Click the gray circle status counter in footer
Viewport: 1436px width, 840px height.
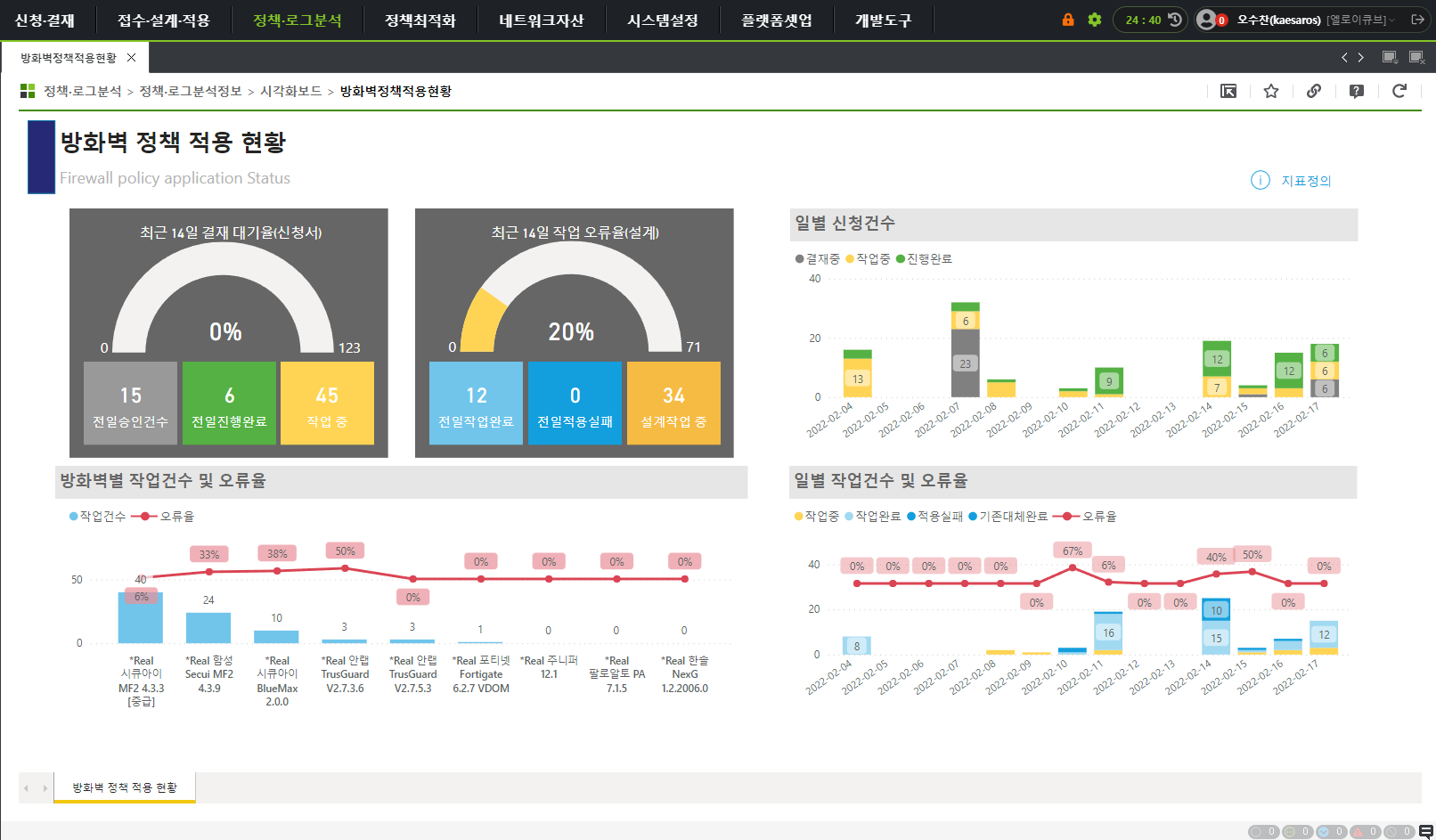(1263, 832)
